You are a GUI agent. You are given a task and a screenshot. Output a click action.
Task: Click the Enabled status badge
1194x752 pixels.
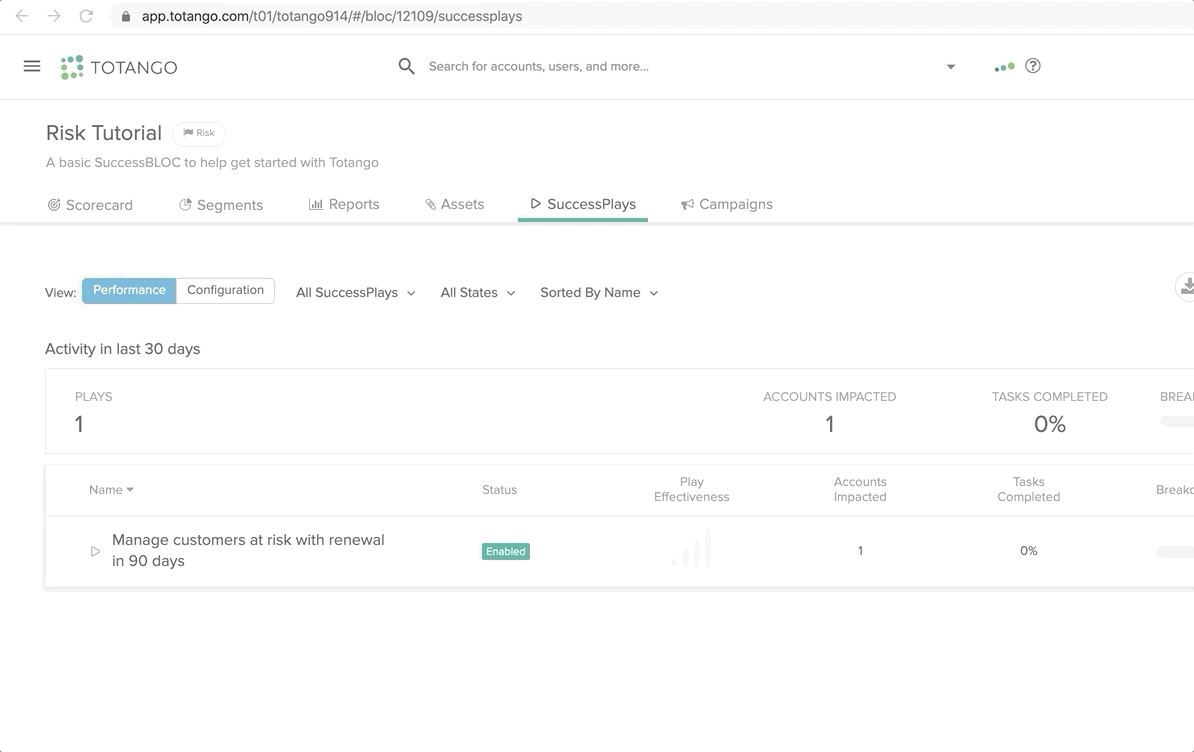pyautogui.click(x=506, y=551)
